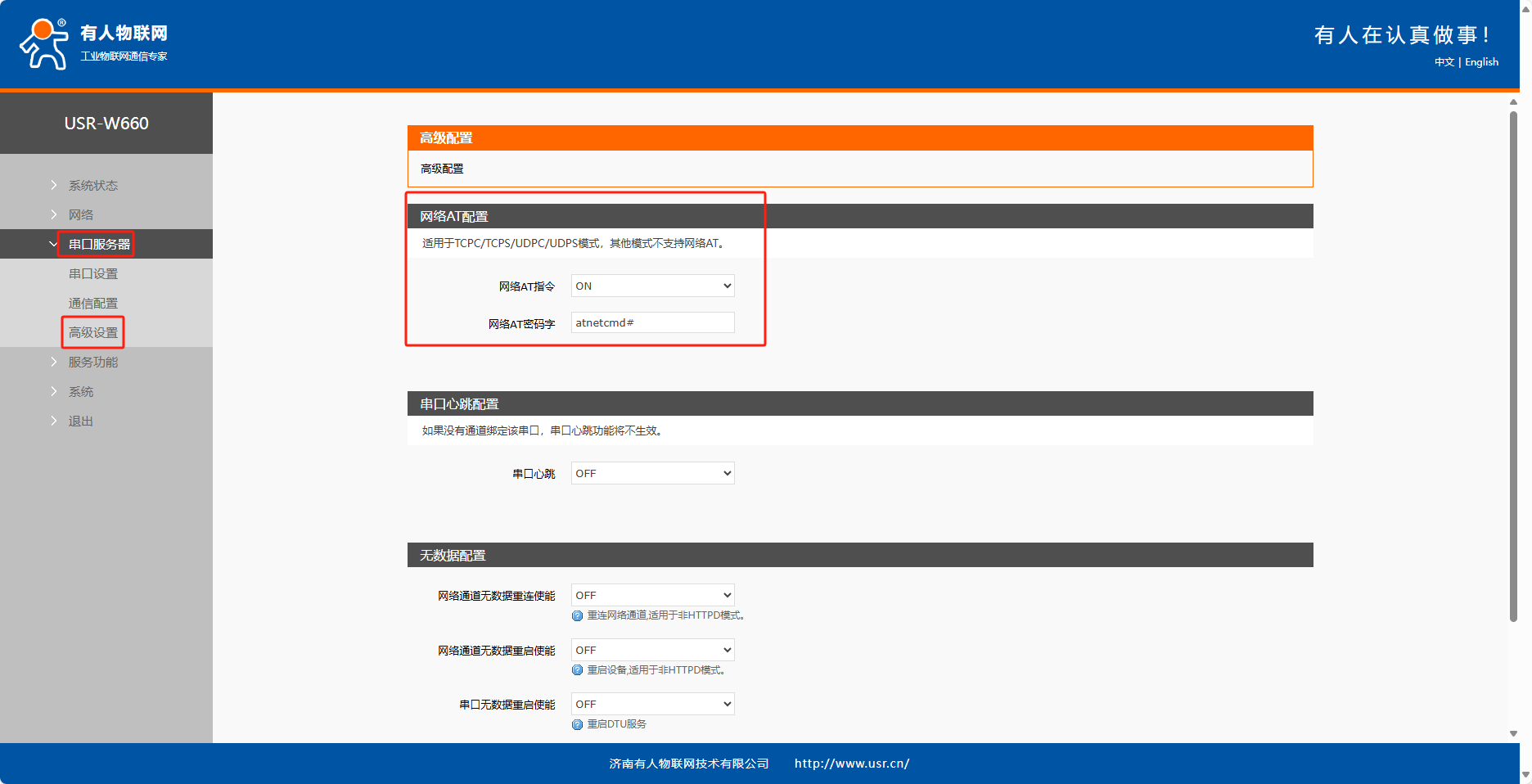Click the 网络AT密码字 input field

[x=652, y=323]
